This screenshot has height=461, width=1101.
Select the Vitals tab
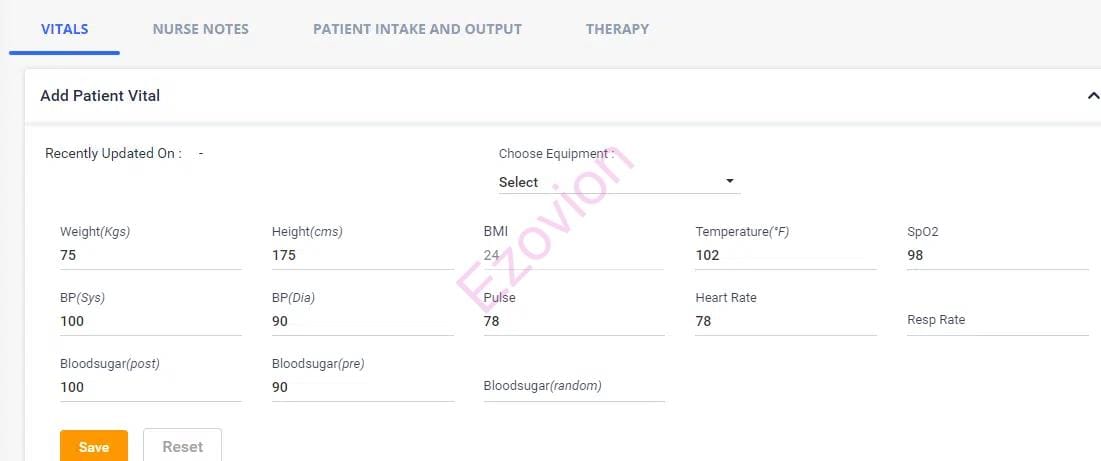tap(64, 29)
